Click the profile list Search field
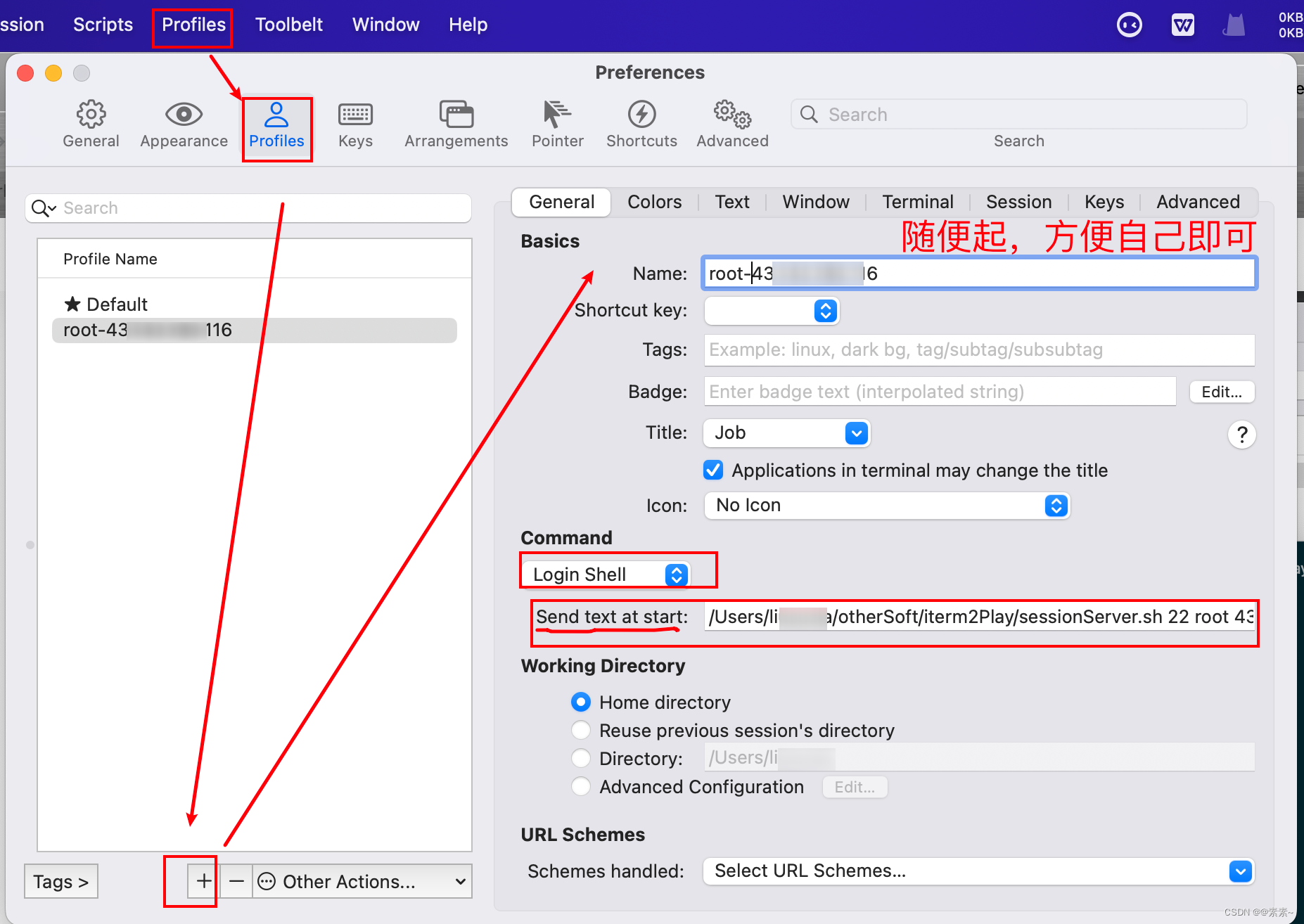 pyautogui.click(x=248, y=208)
